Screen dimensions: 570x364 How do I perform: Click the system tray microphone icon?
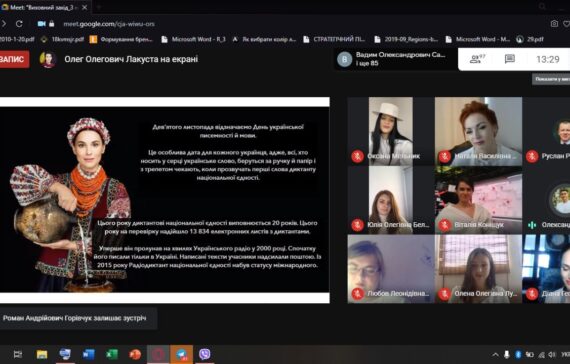(x=506, y=354)
